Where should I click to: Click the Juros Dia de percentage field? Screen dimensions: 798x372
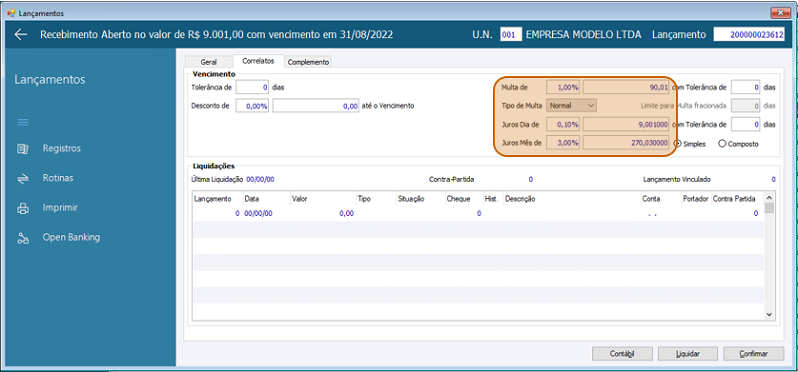tap(563, 125)
